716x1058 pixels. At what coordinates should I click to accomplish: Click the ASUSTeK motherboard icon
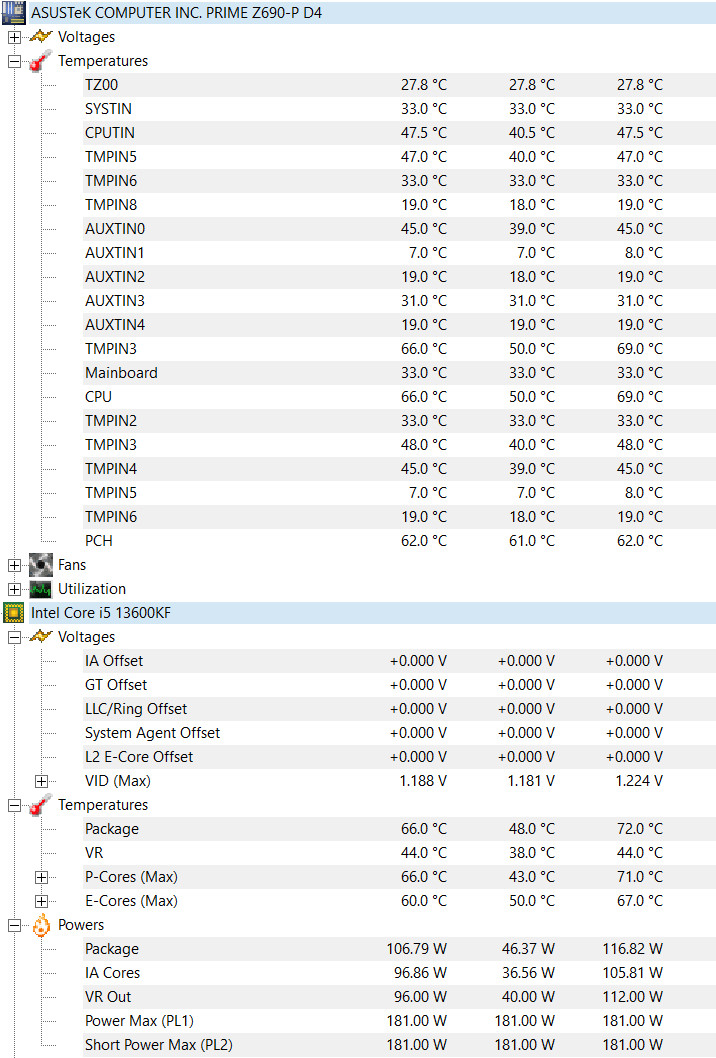pyautogui.click(x=13, y=12)
